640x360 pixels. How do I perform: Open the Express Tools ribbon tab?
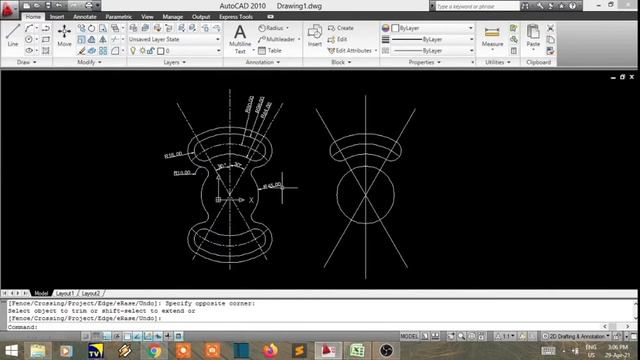(236, 17)
